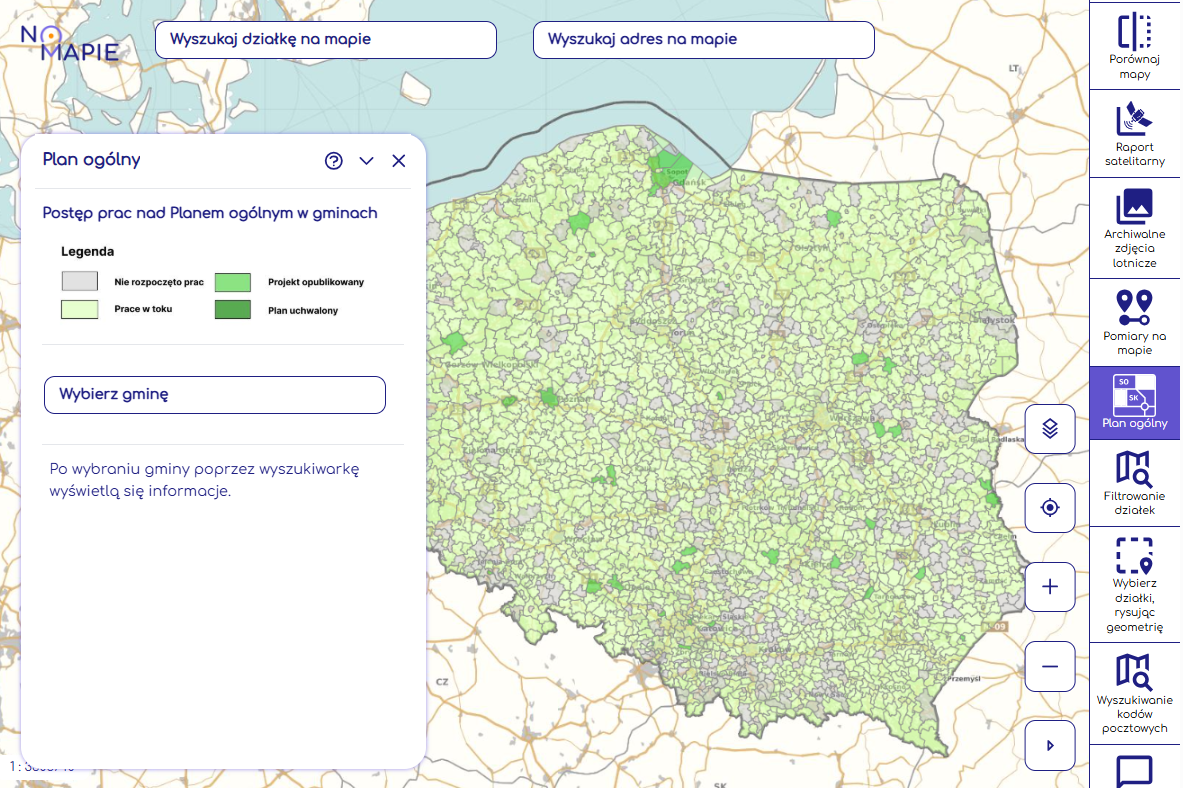Image resolution: width=1183 pixels, height=788 pixels.
Task: Close the Plan ogólny panel
Action: click(399, 161)
